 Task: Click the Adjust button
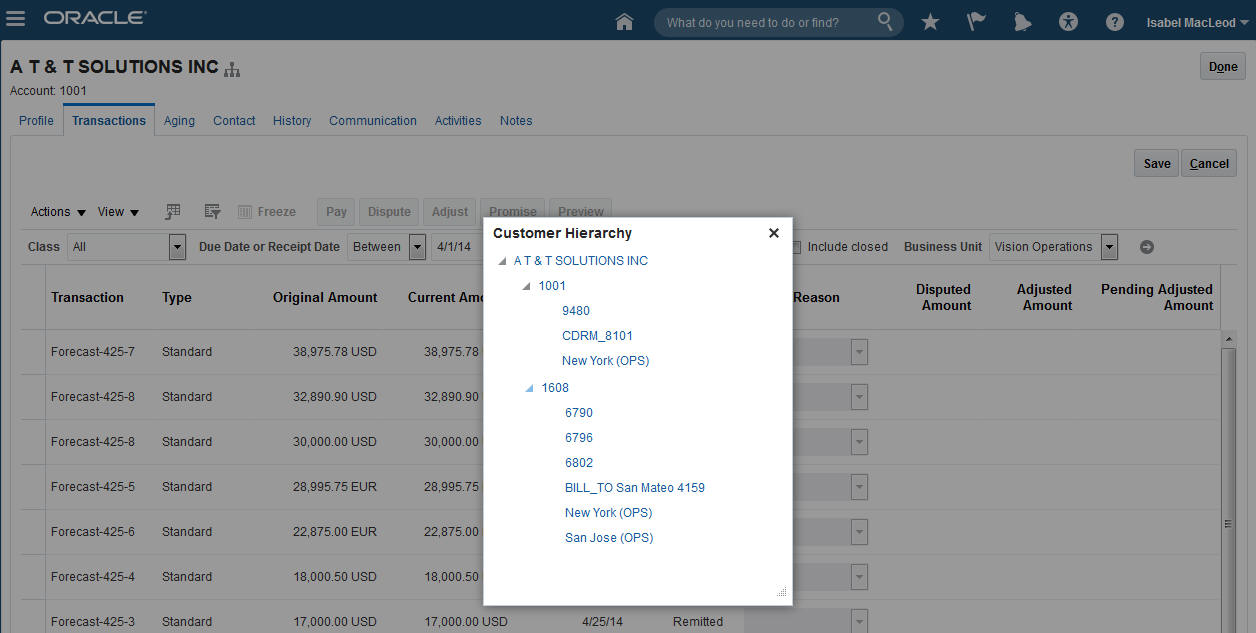(x=450, y=212)
